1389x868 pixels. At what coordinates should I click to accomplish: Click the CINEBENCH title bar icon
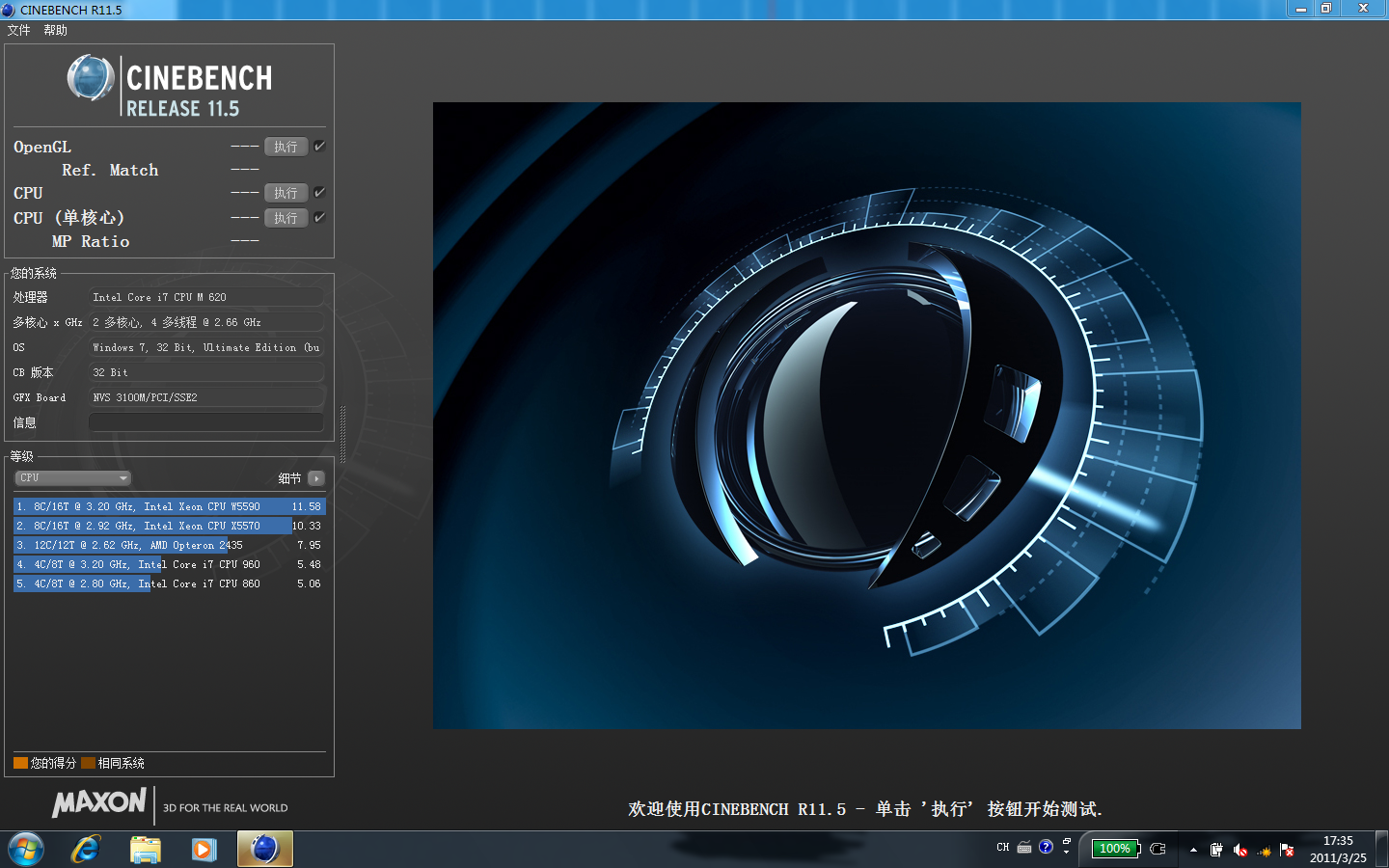click(9, 10)
